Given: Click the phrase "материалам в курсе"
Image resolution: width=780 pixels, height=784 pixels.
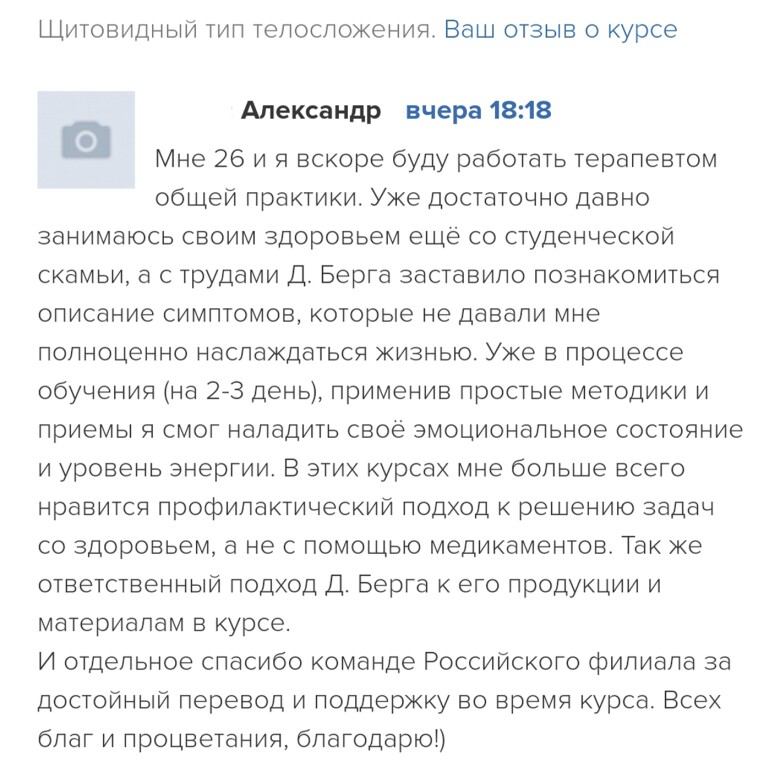Looking at the screenshot, I should tap(164, 623).
